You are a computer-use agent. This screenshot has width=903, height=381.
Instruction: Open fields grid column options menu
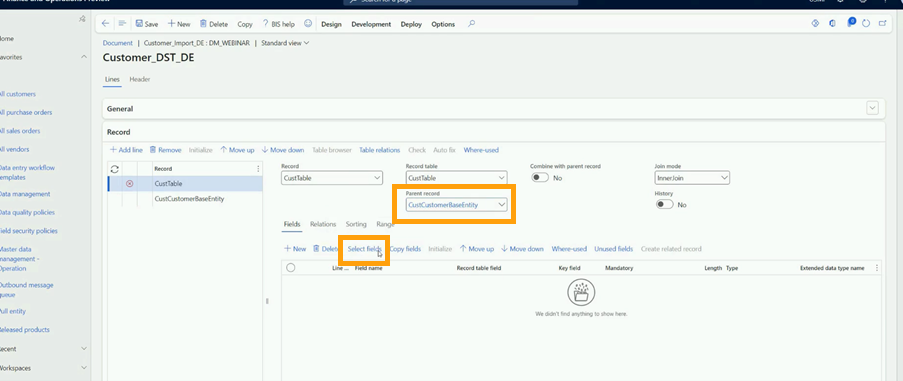877,268
